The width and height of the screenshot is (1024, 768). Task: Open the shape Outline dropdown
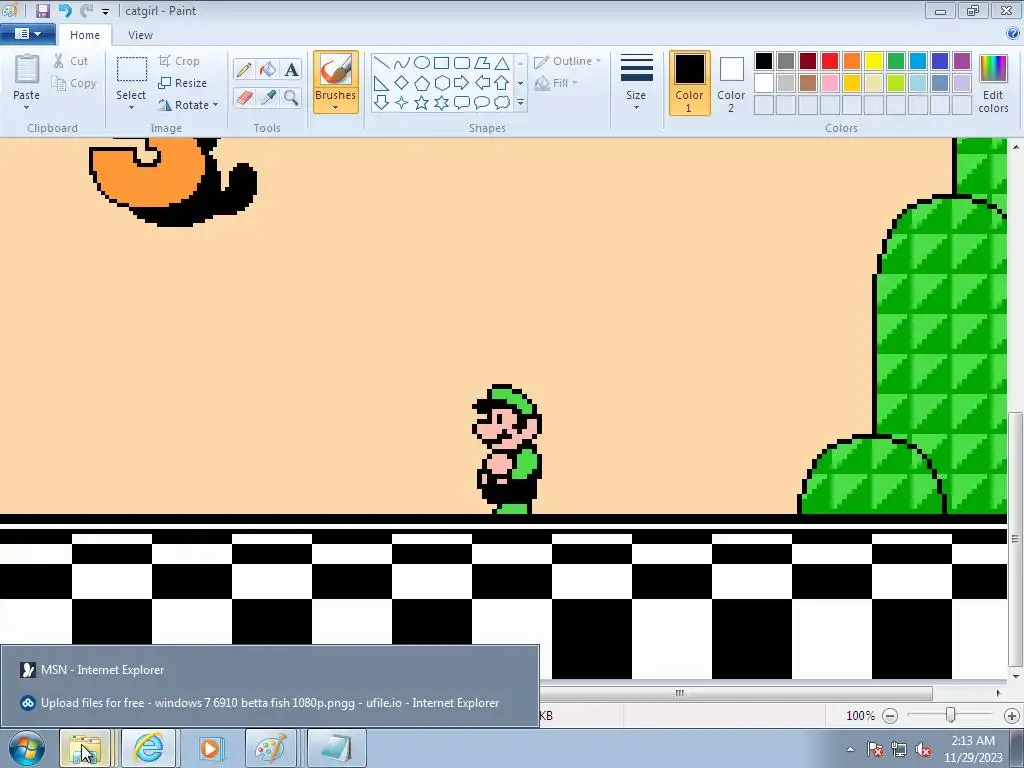(567, 61)
